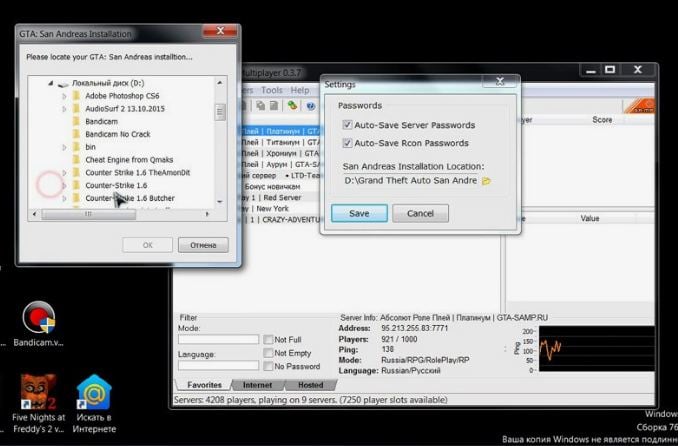Open Five Nights at Freddy's 2 shortcut
The width and height of the screenshot is (678, 446).
coord(38,404)
